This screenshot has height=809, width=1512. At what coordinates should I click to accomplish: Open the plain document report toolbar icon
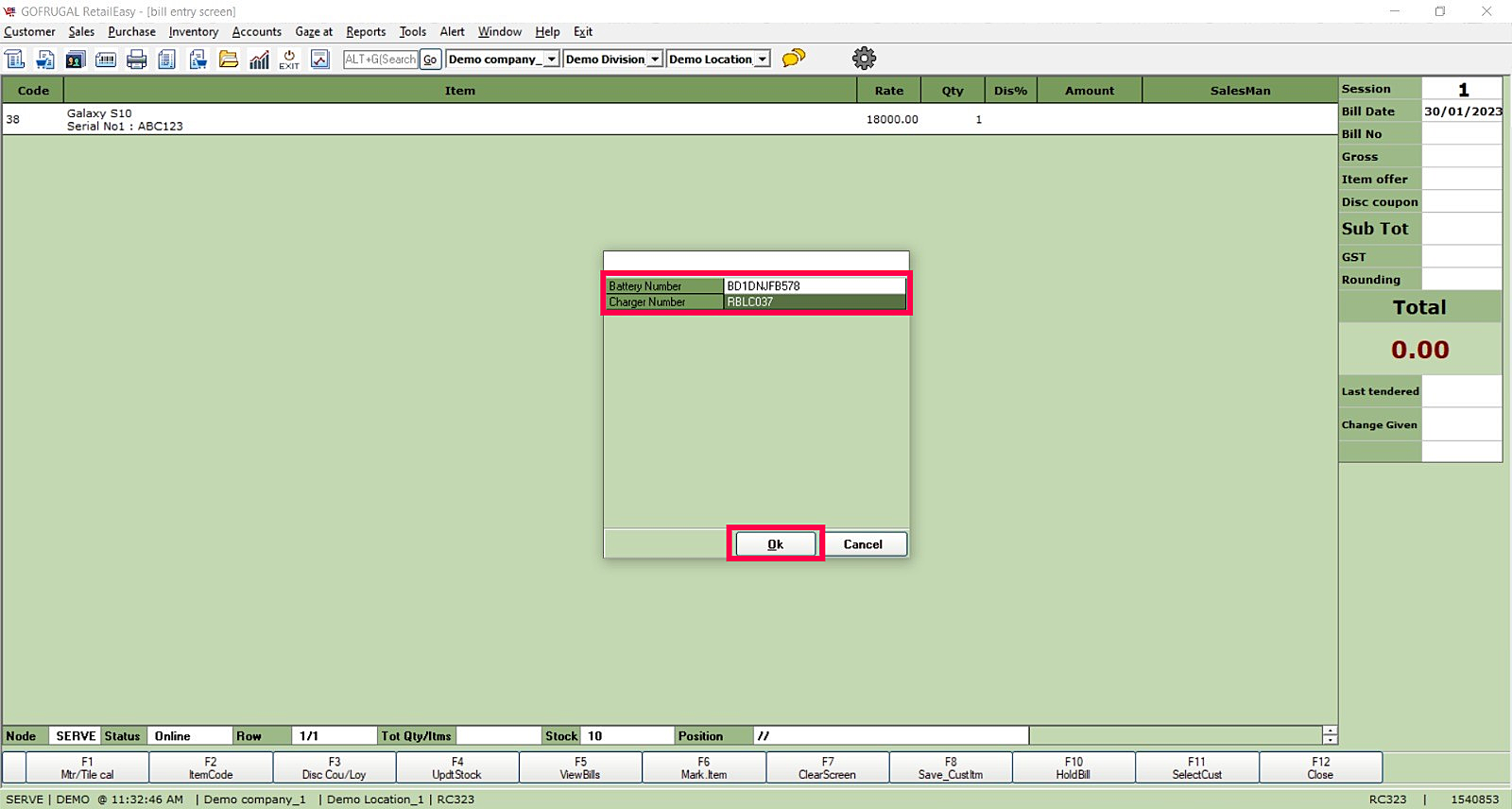pyautogui.click(x=167, y=60)
